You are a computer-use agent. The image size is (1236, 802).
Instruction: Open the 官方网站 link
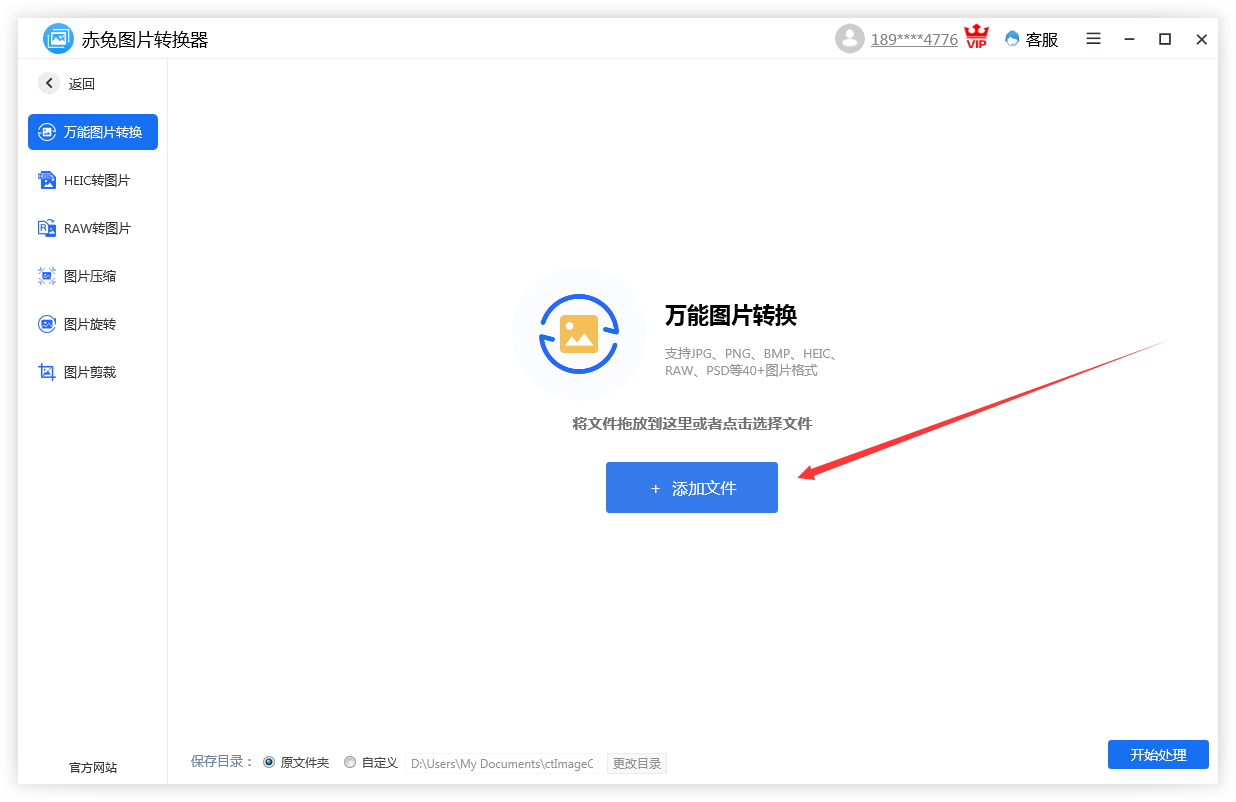click(x=93, y=768)
